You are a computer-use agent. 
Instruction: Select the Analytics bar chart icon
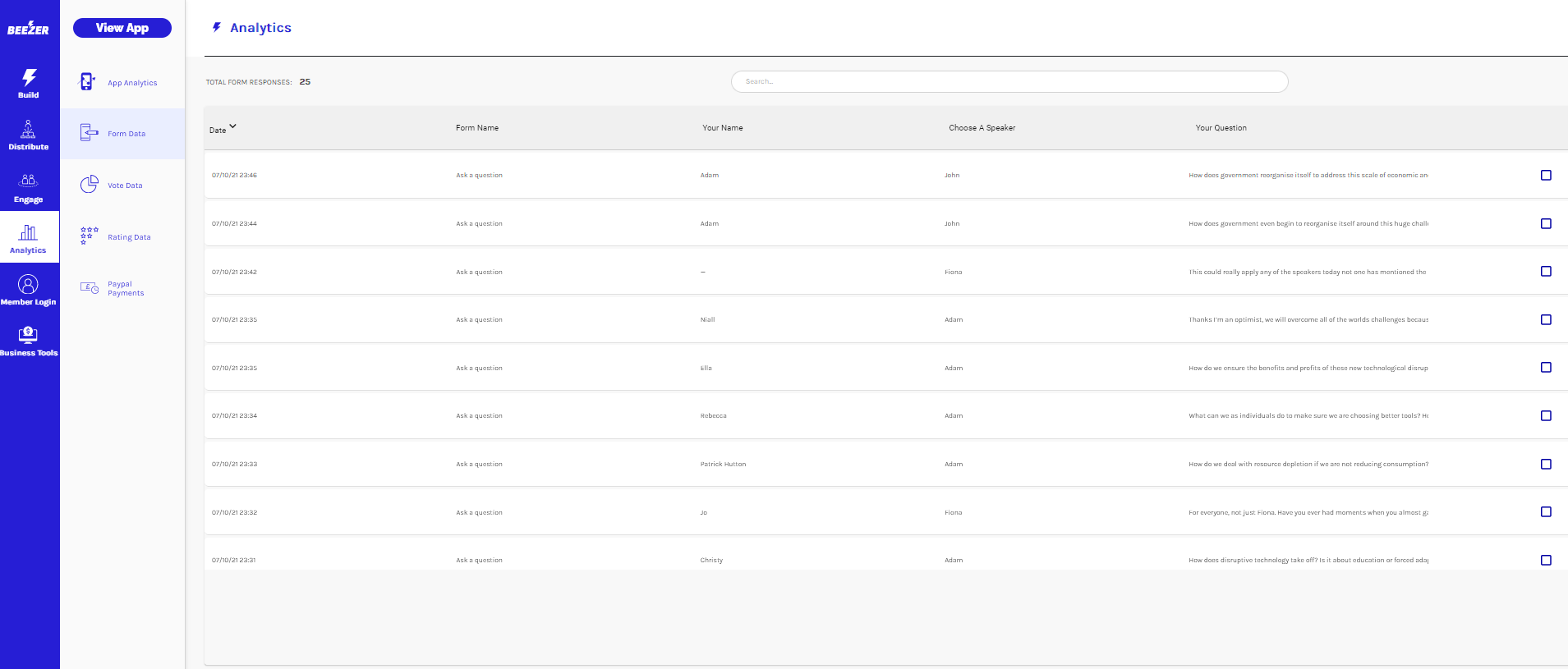coord(28,233)
